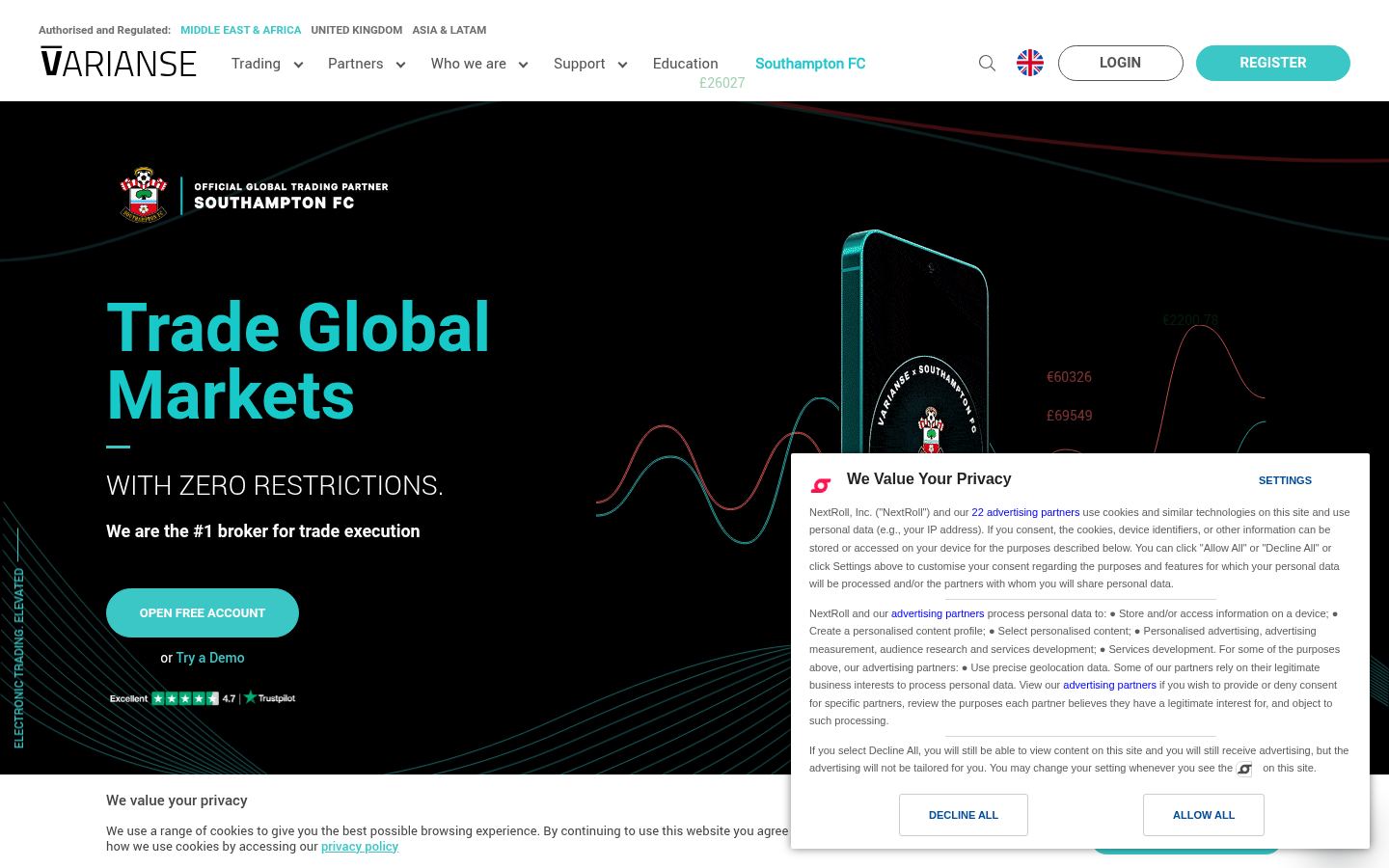The width and height of the screenshot is (1389, 868).
Task: Expand the Support menu chevron
Action: coord(622,65)
